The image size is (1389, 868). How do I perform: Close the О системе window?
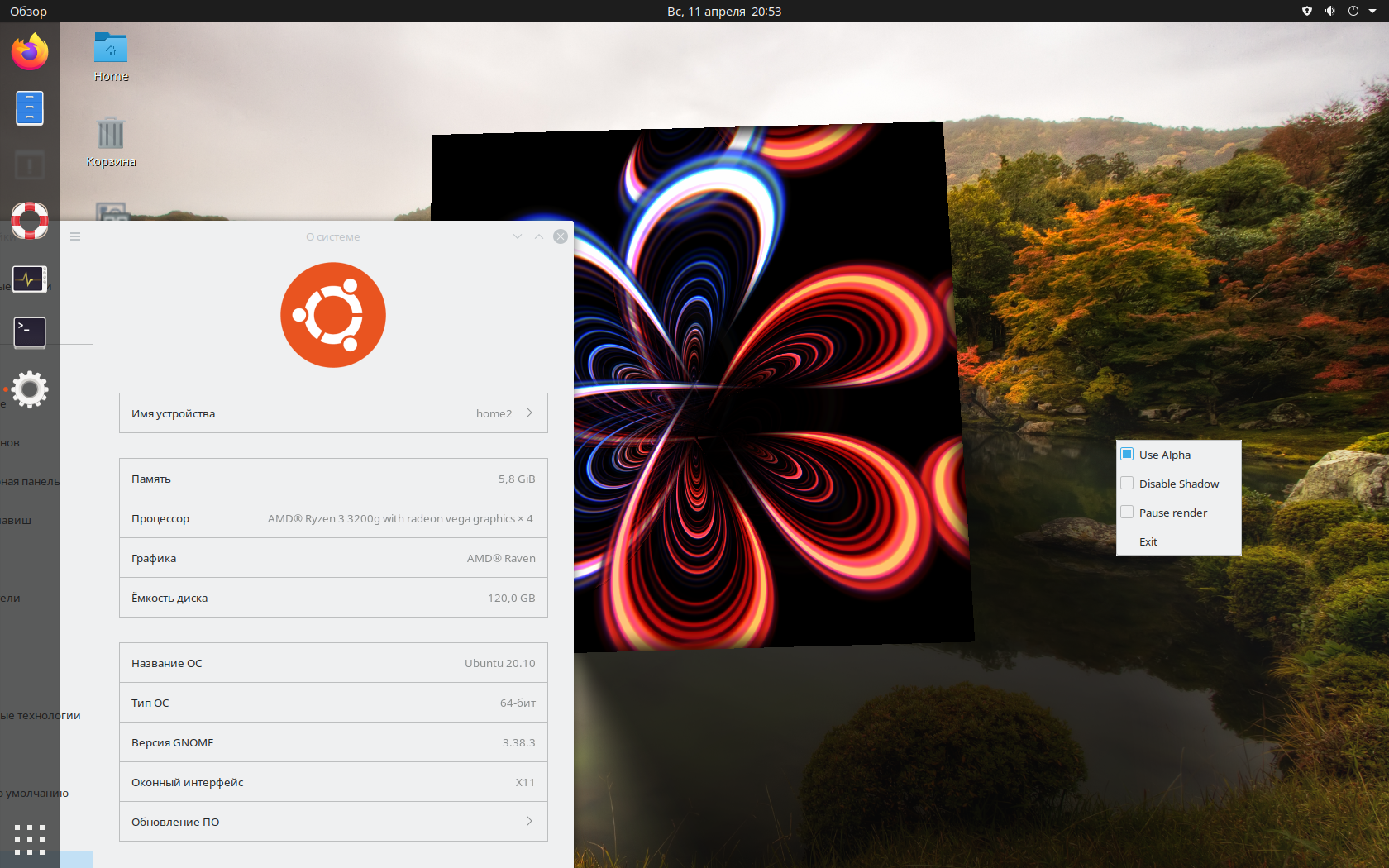click(561, 236)
